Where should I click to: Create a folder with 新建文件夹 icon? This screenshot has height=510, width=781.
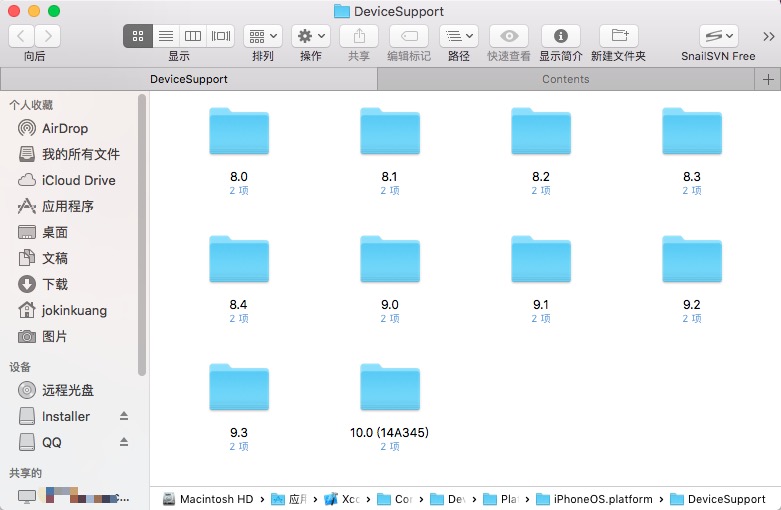pyautogui.click(x=619, y=36)
